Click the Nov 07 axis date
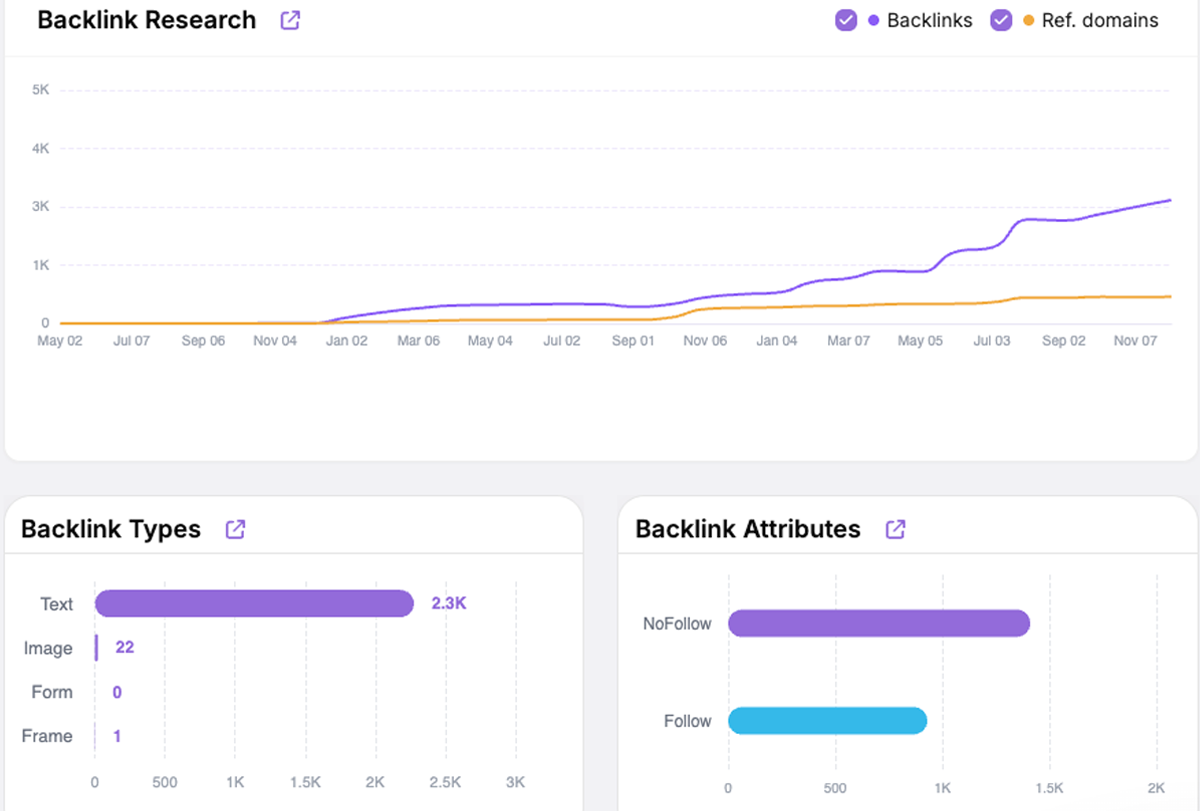Viewport: 1200px width, 811px height. click(1135, 341)
